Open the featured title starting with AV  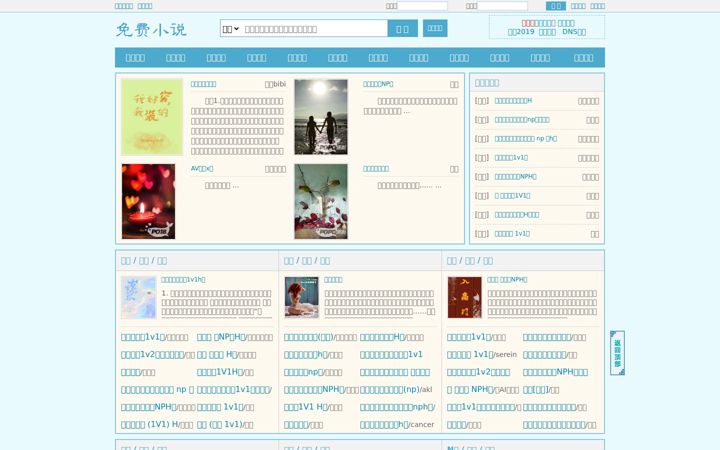(x=202, y=169)
